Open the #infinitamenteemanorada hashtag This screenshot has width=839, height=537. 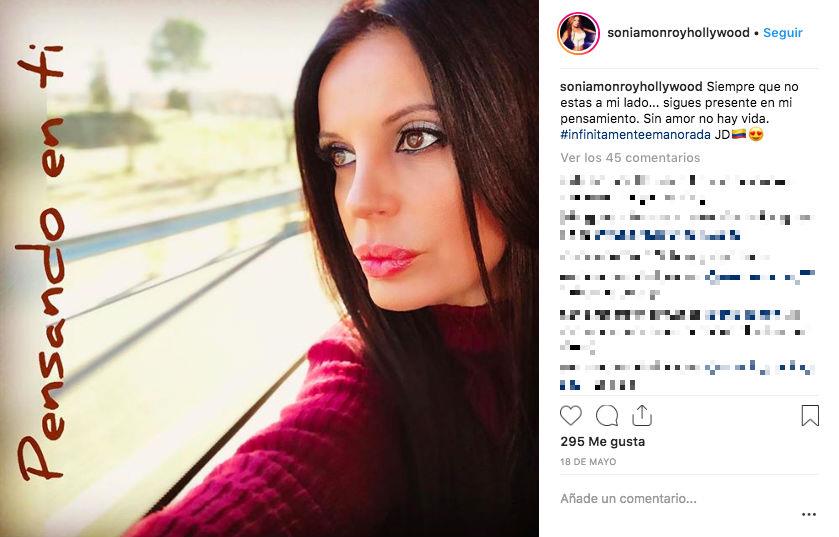point(635,135)
